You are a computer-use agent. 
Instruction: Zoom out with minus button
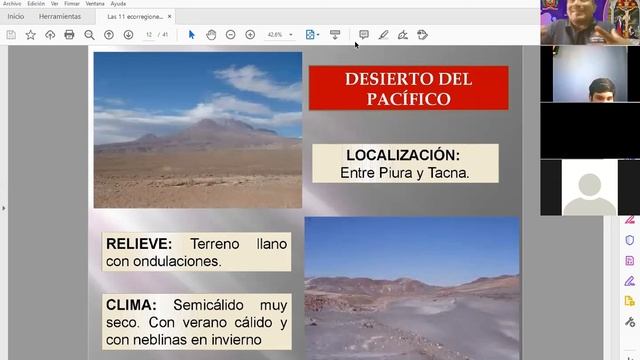231,35
